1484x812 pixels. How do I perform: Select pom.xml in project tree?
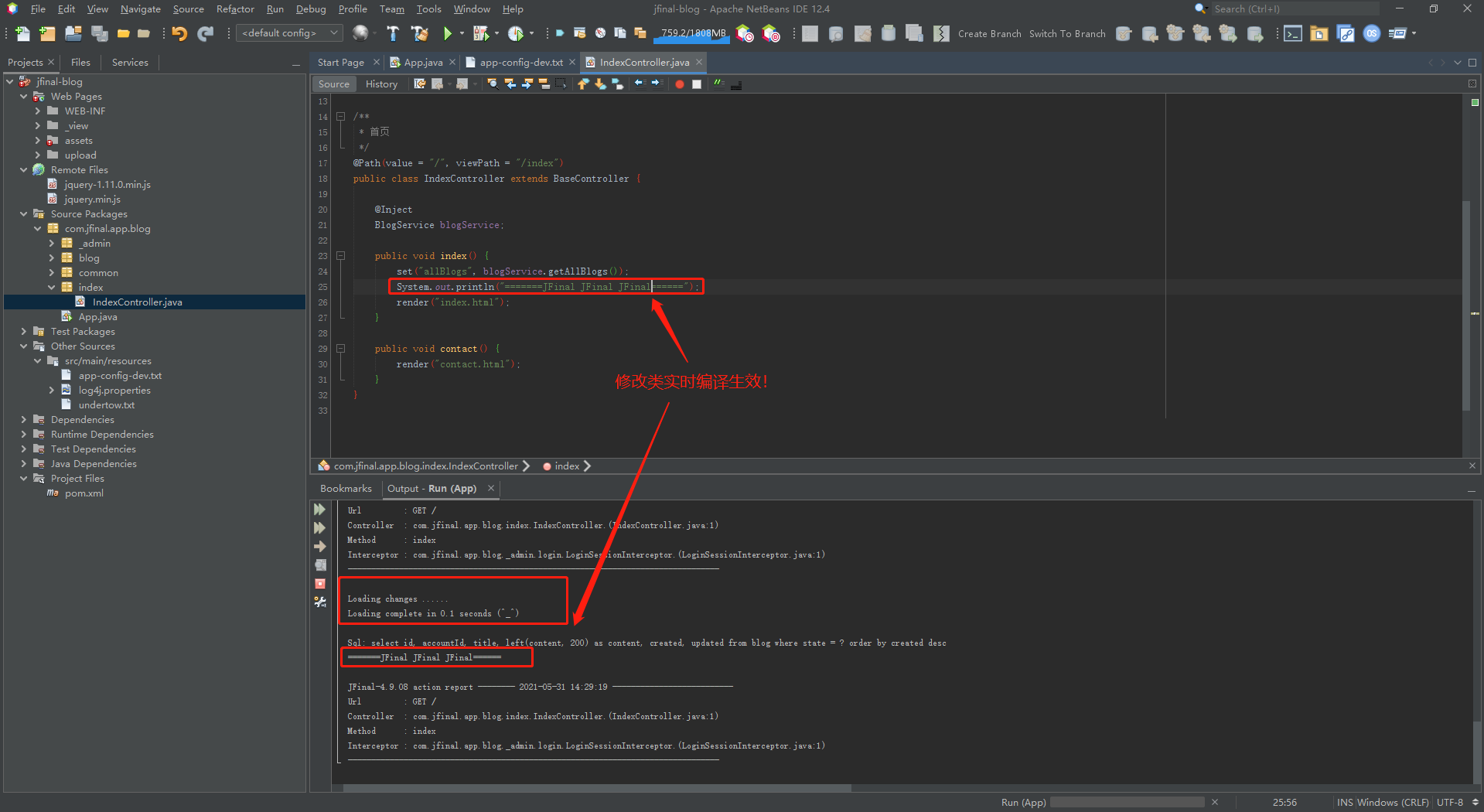coord(84,493)
